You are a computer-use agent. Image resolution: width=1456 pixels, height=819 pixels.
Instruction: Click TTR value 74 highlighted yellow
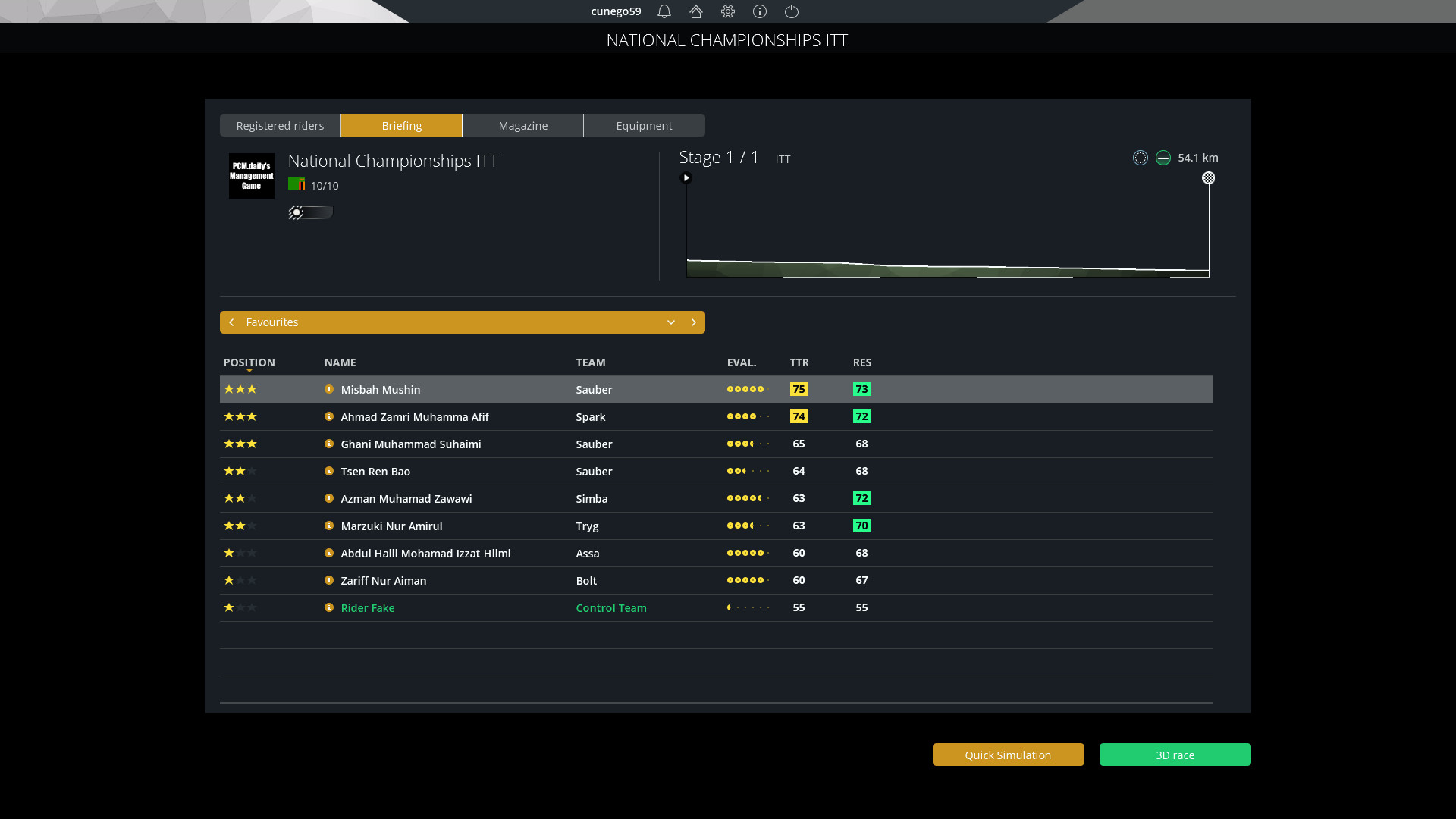(799, 416)
